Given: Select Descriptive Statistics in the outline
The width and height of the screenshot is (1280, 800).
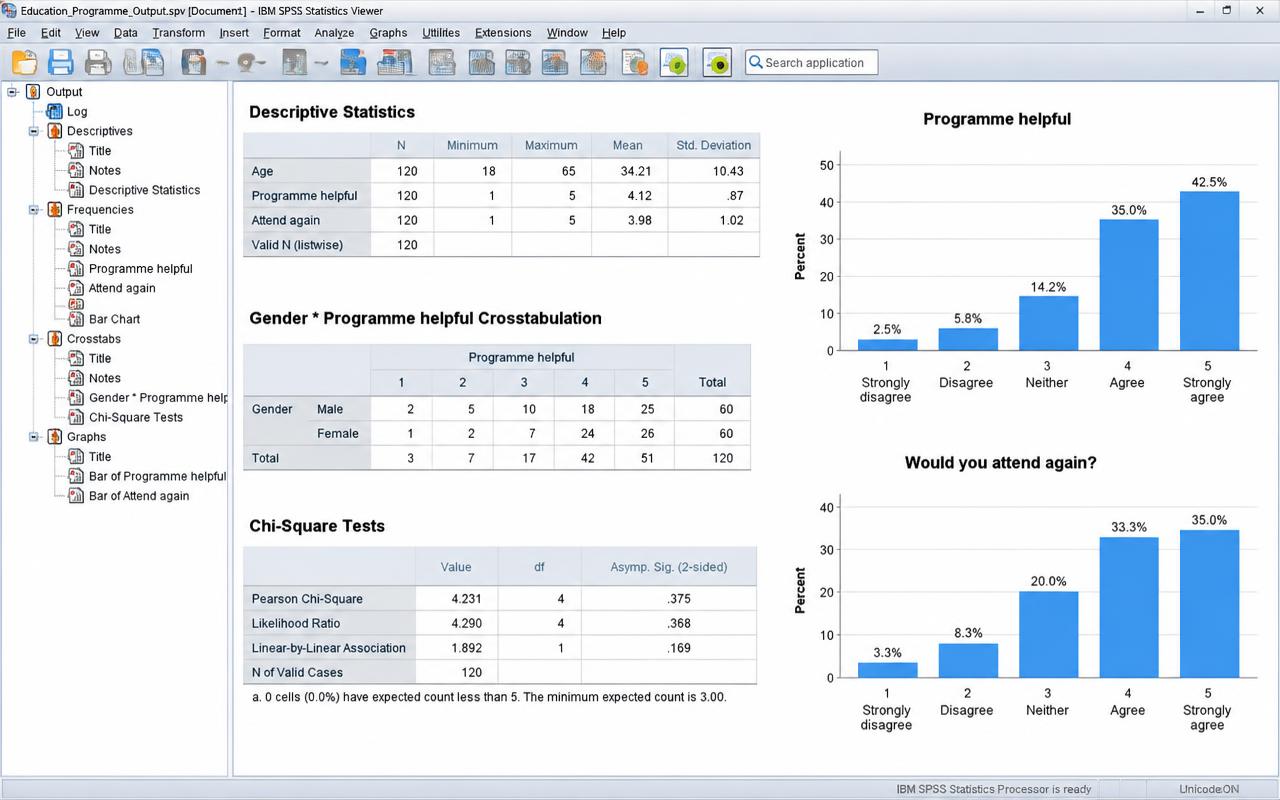Looking at the screenshot, I should click(x=144, y=190).
